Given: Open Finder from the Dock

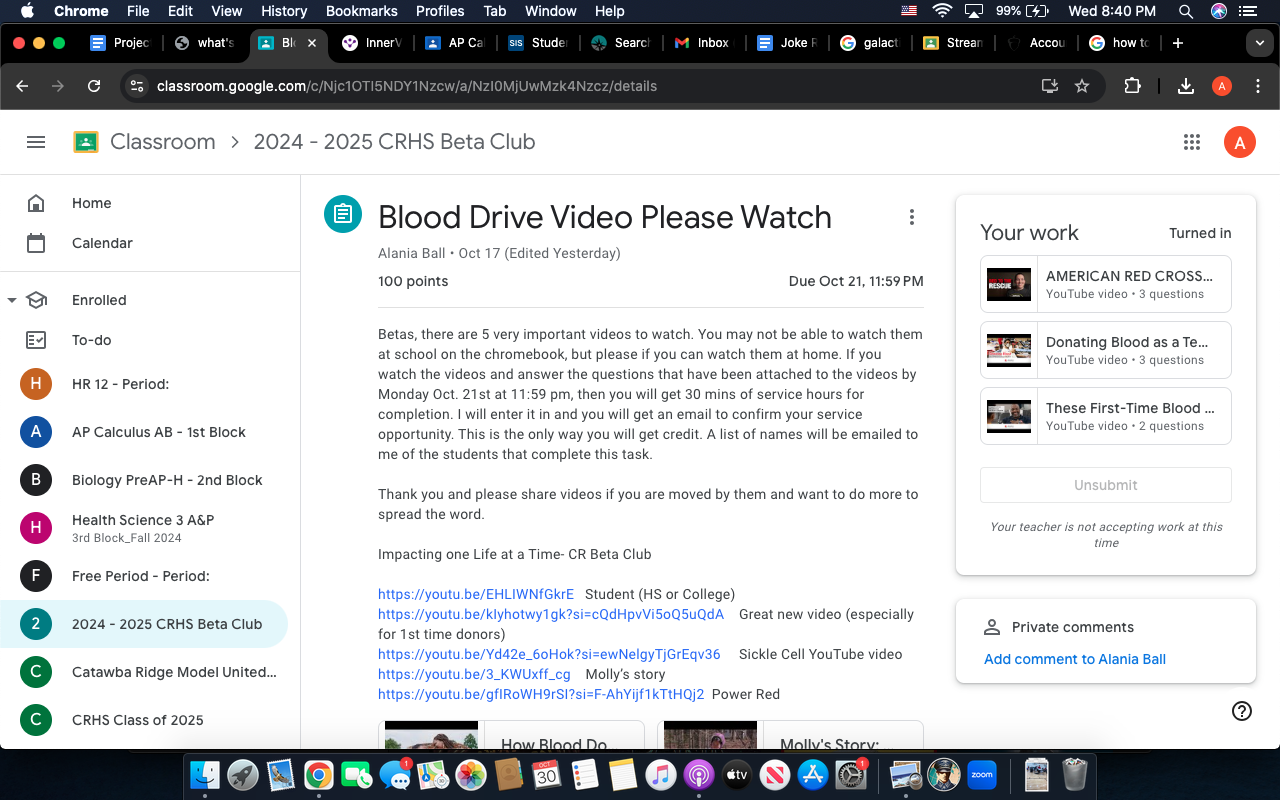Looking at the screenshot, I should pyautogui.click(x=205, y=775).
